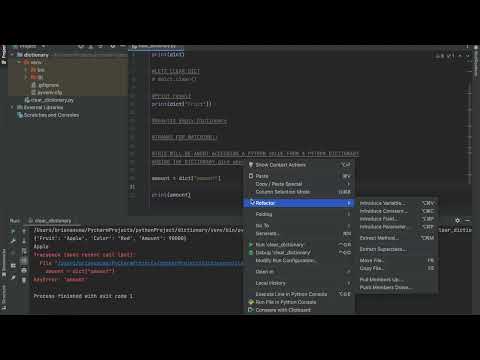
Task: Choose Pull Members Up...
Action: pos(397,280)
